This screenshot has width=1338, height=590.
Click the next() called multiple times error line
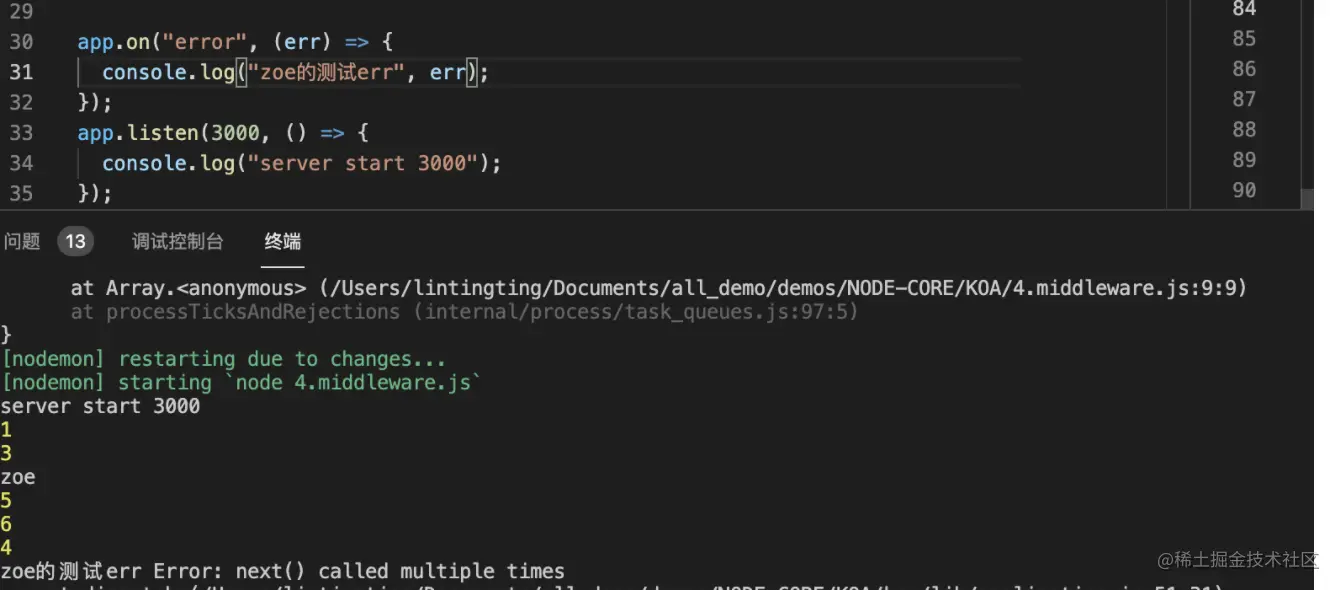(x=283, y=572)
